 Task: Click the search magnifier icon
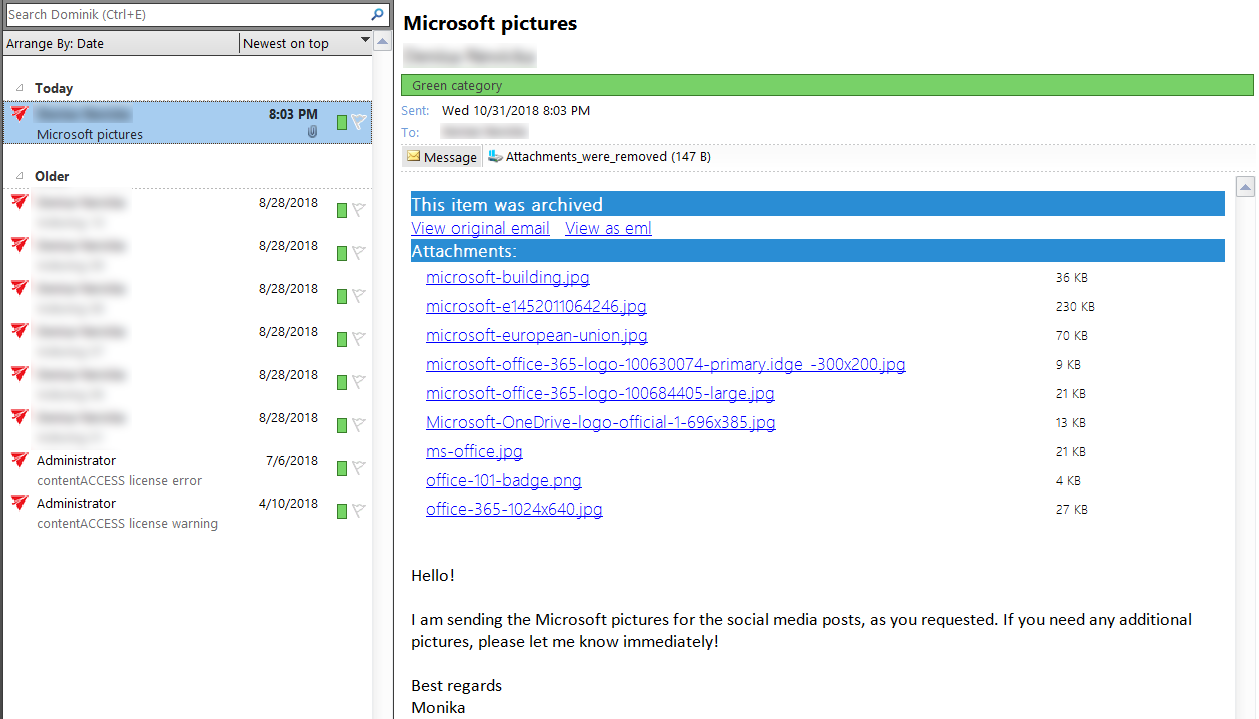click(x=378, y=15)
